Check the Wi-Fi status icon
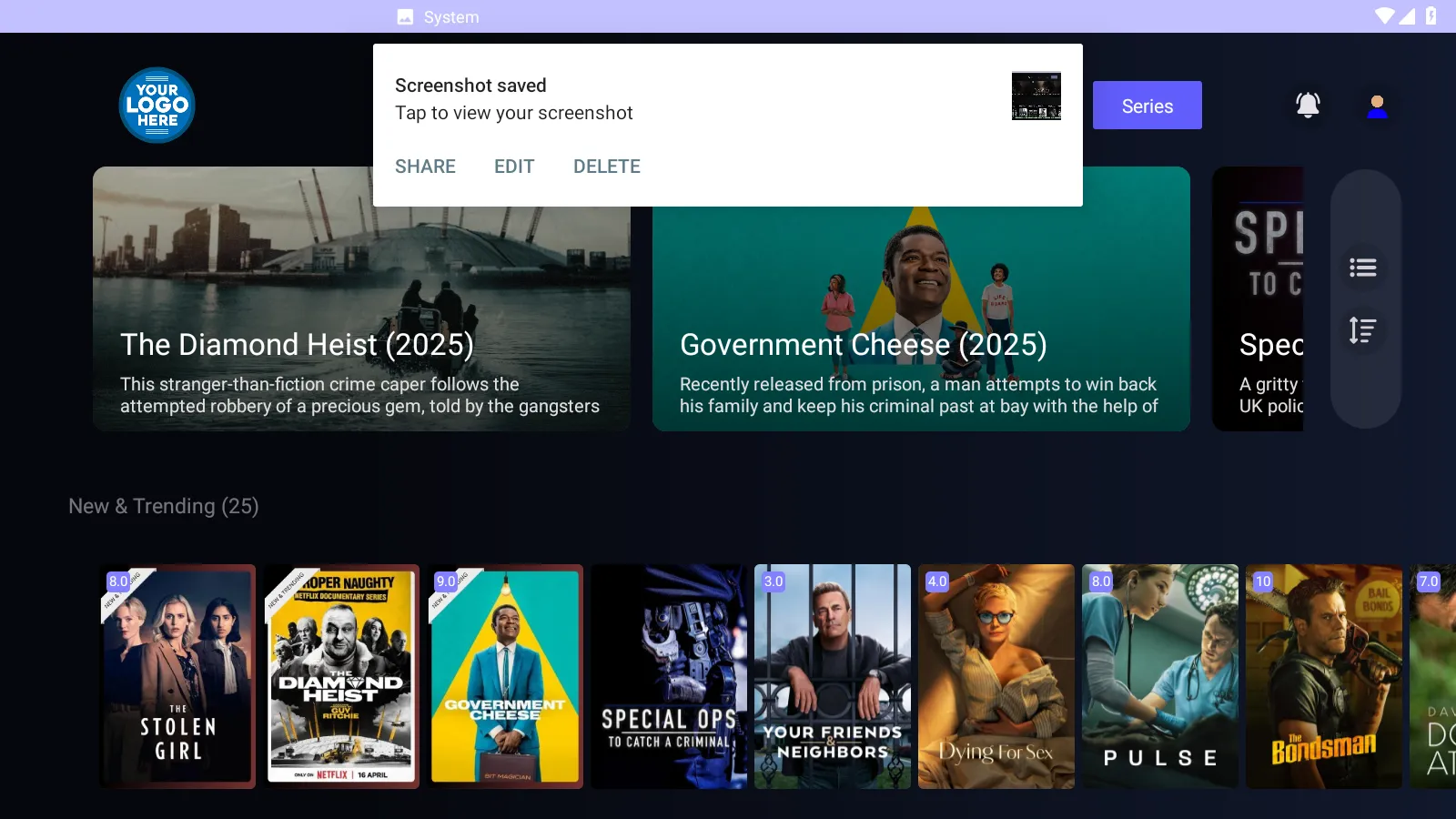1456x819 pixels. [1385, 15]
